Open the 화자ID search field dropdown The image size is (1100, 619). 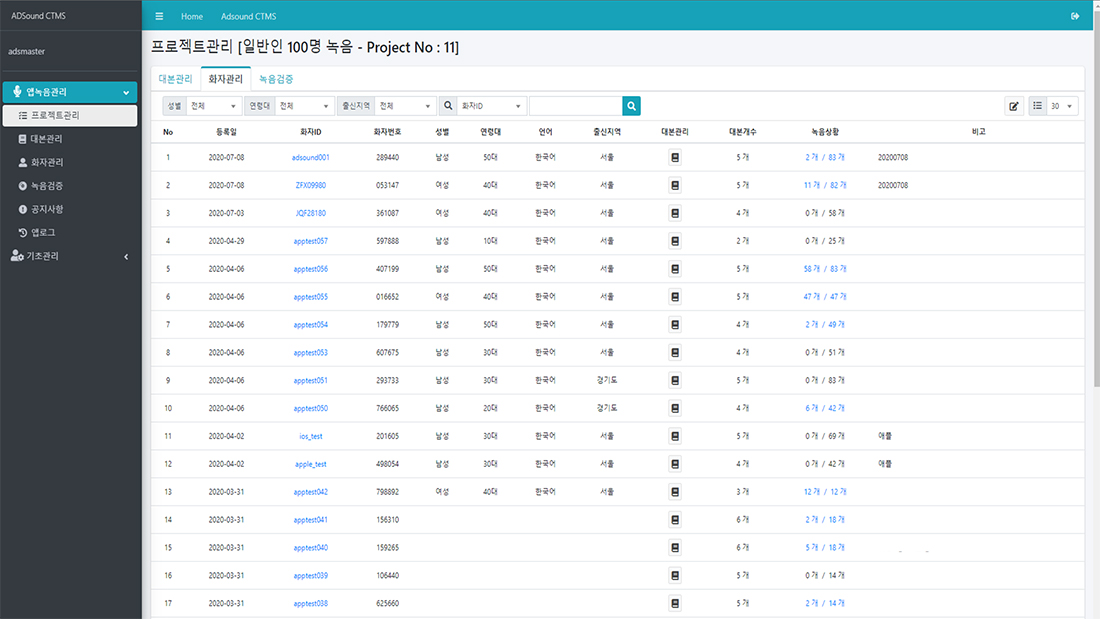[491, 106]
